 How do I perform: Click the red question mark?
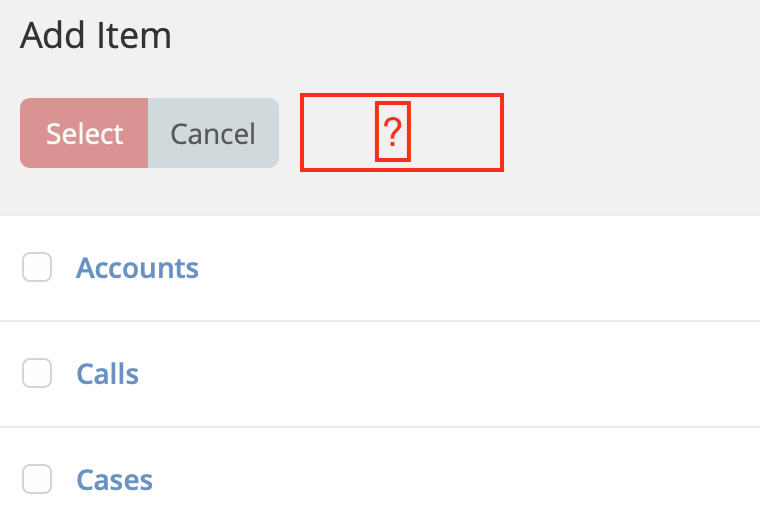point(393,131)
